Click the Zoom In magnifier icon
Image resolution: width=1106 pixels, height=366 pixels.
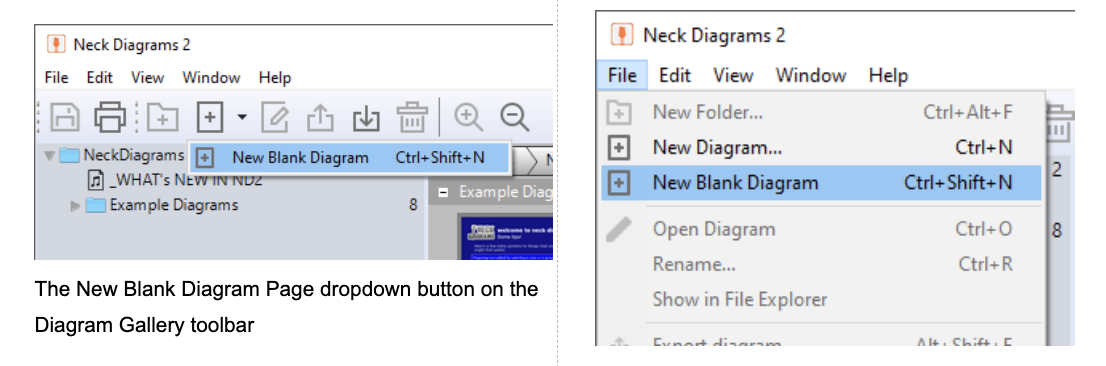coord(468,117)
